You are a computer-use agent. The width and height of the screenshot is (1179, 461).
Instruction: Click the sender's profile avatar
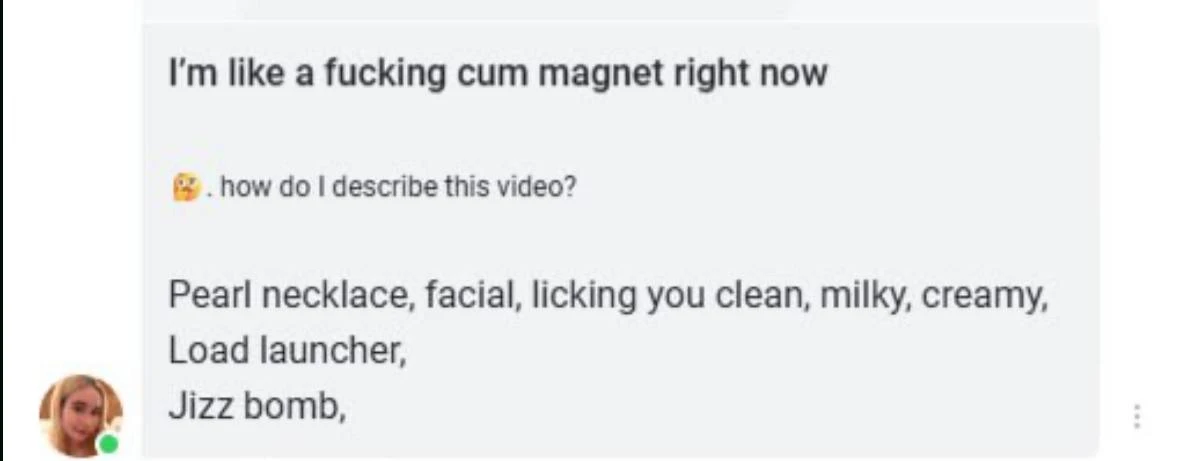[x=80, y=415]
